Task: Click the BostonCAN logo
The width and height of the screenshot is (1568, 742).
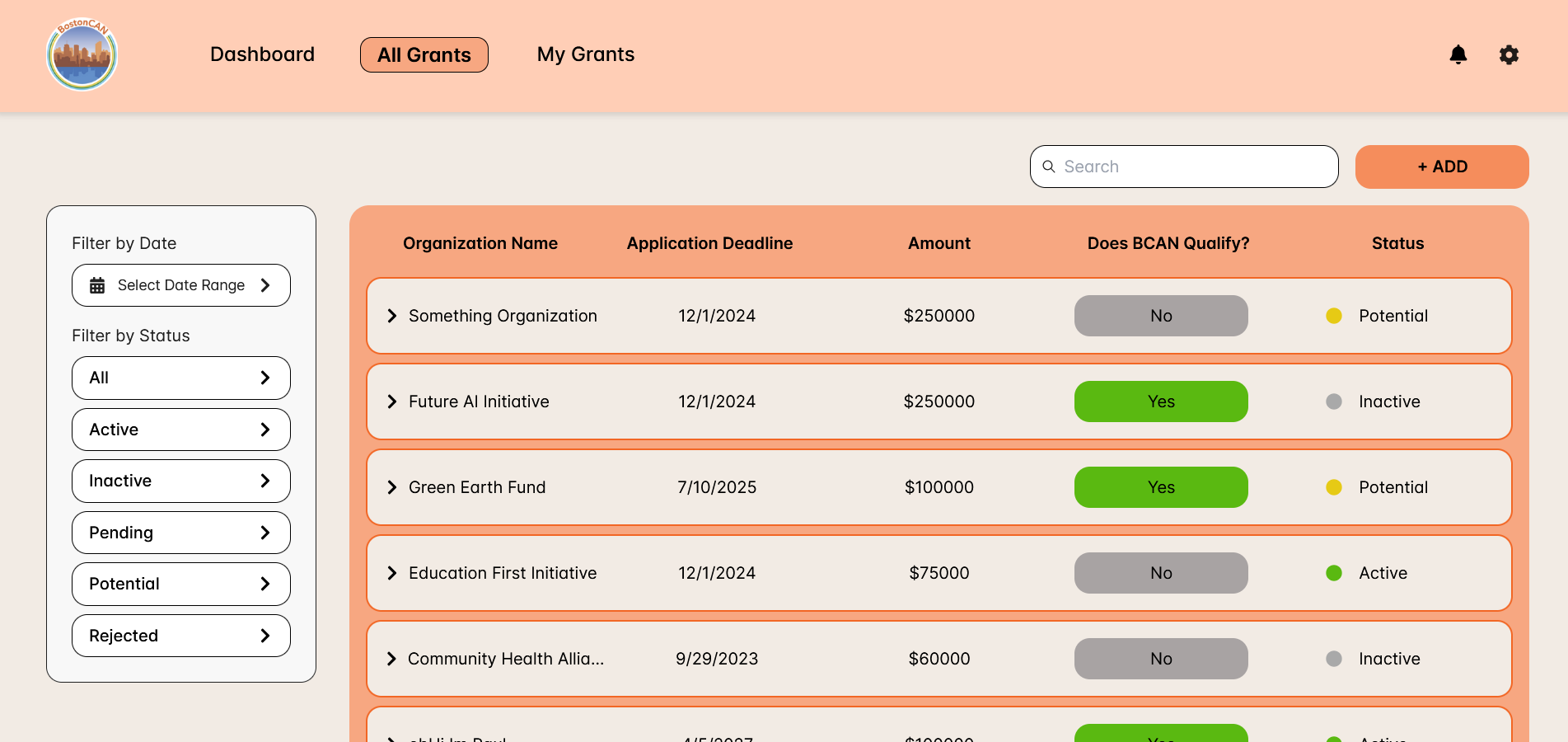Action: [82, 54]
